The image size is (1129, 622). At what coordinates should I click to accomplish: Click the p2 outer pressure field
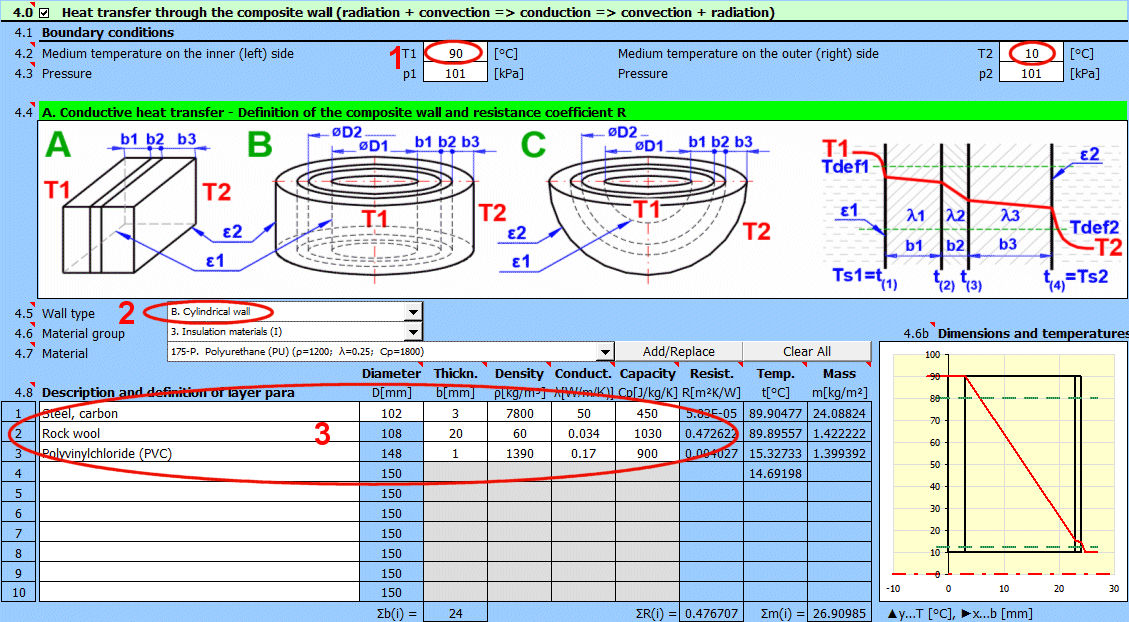[x=1031, y=73]
